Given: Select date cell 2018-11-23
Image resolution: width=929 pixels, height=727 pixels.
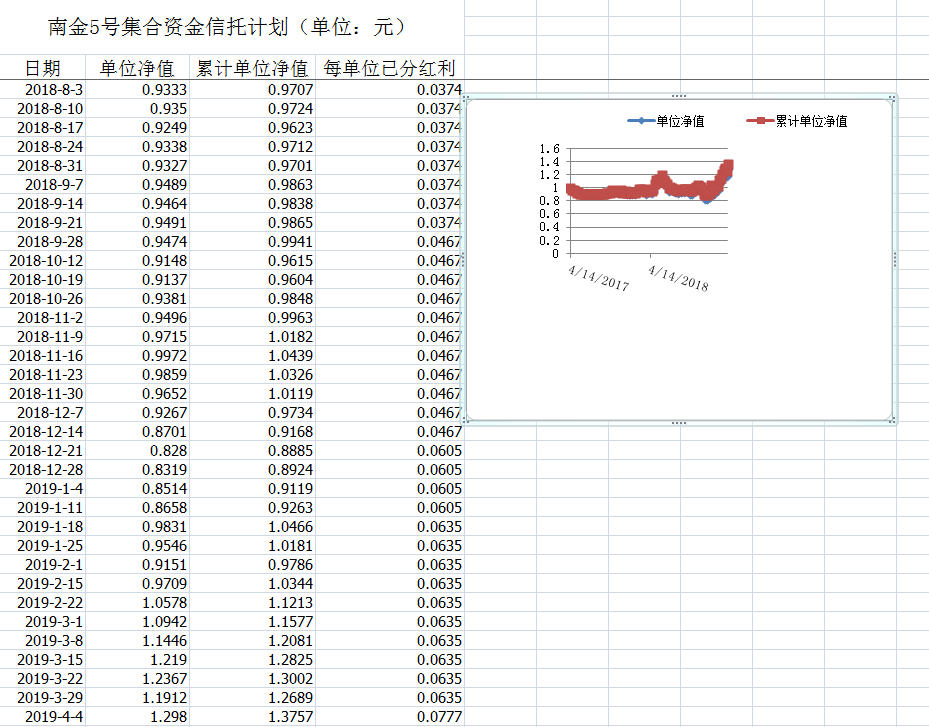Looking at the screenshot, I should (x=43, y=374).
